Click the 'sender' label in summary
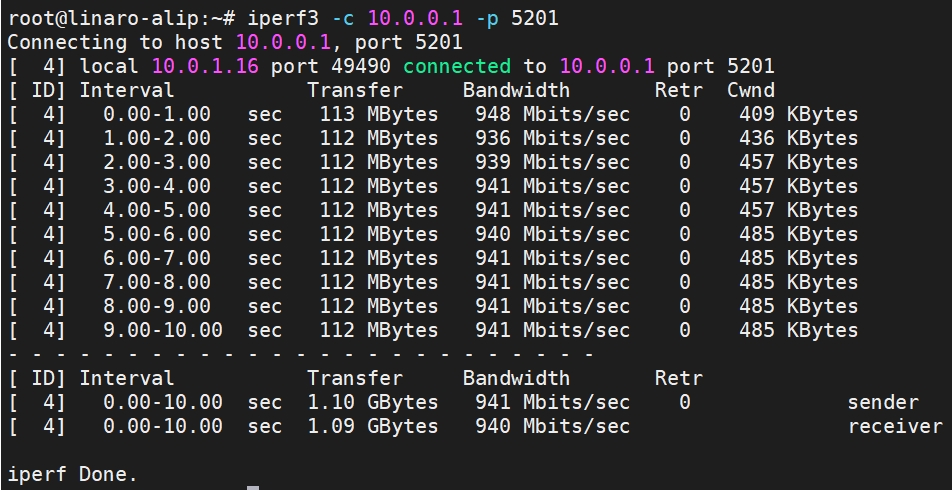The image size is (952, 490). [x=883, y=402]
